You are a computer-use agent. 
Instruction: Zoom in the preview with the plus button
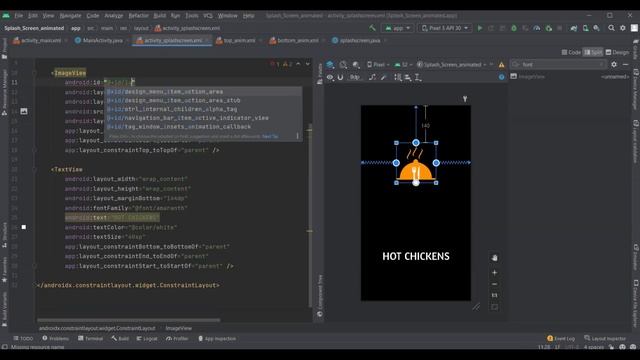[x=495, y=273]
